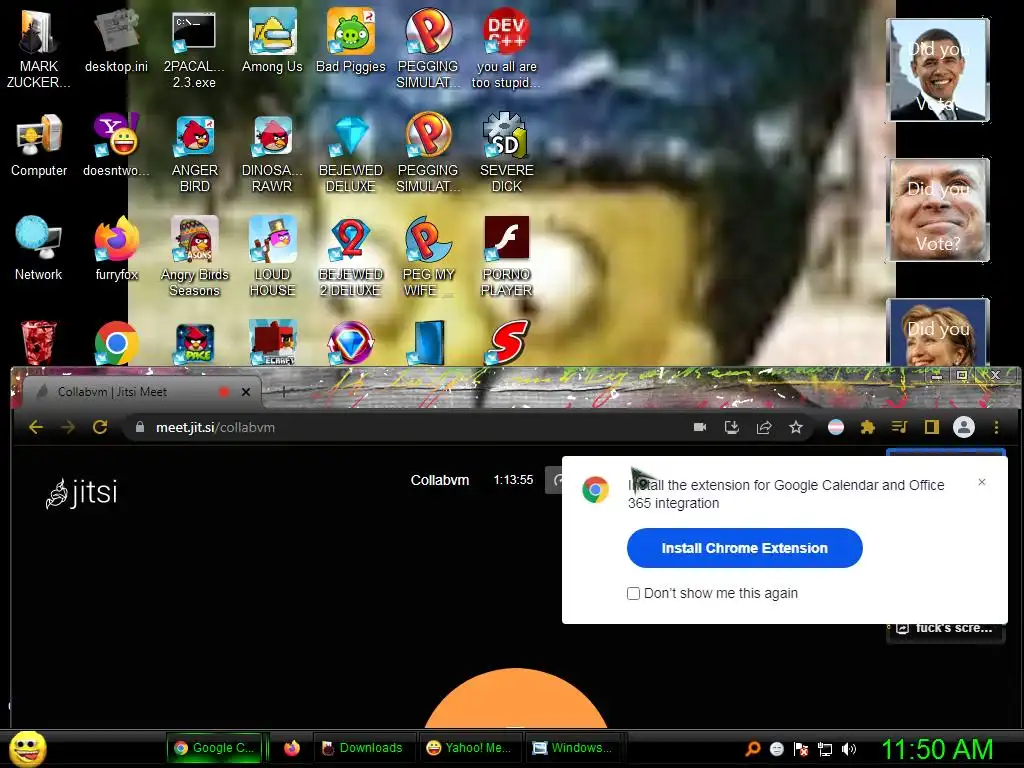The image size is (1024, 768).
Task: Click the camera indicator icon in address bar
Action: pos(699,427)
